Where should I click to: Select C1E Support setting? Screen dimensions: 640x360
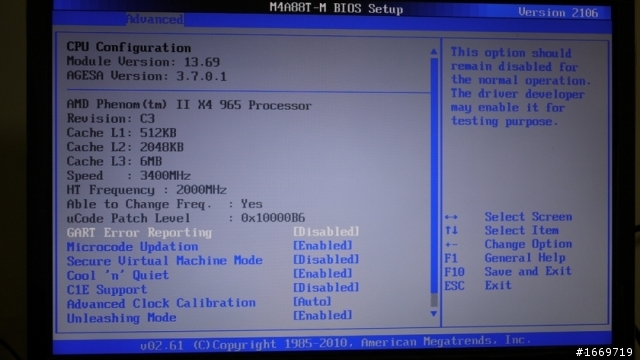point(107,289)
